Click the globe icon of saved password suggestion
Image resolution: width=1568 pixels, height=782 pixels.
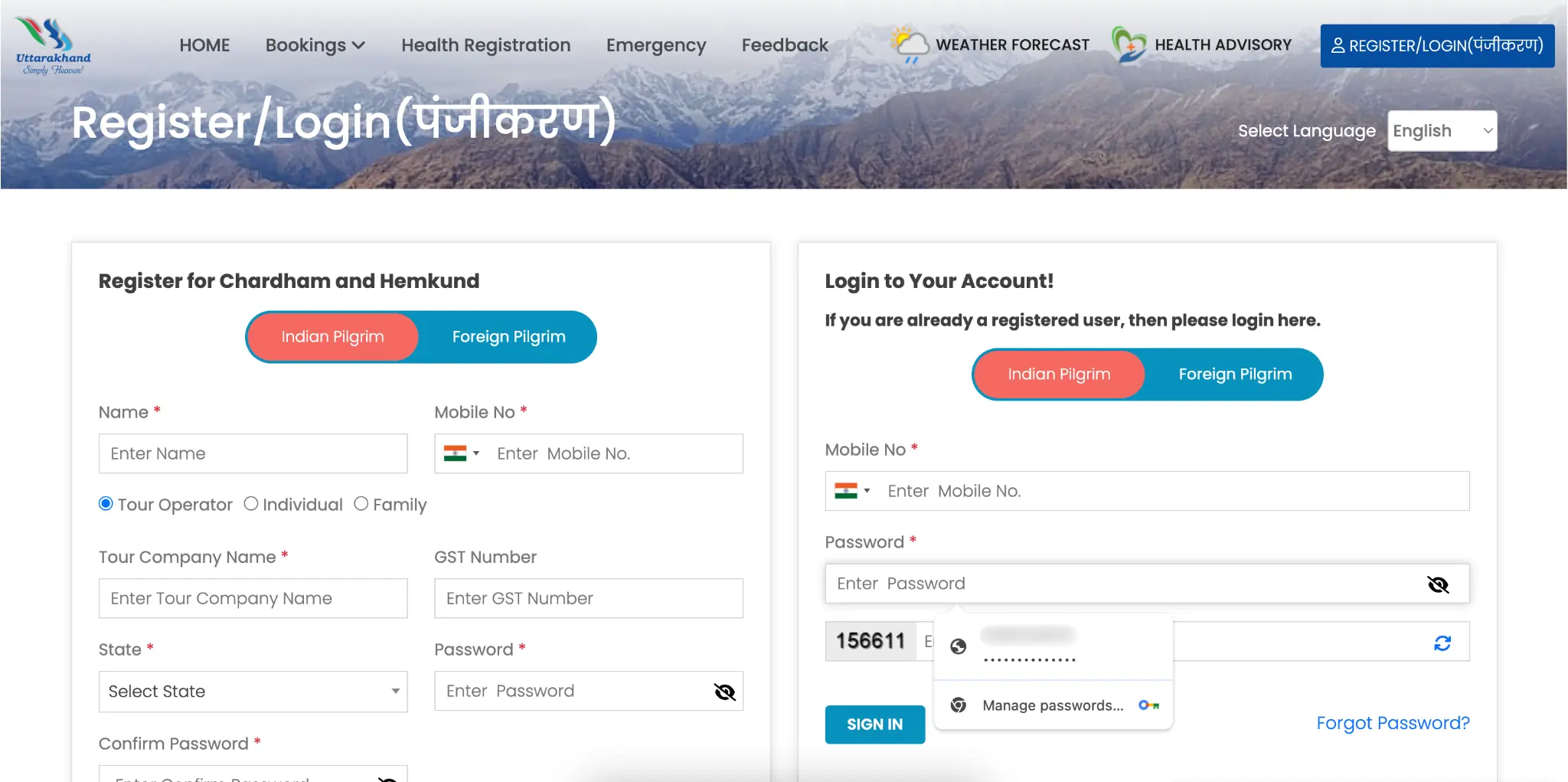pyautogui.click(x=958, y=646)
